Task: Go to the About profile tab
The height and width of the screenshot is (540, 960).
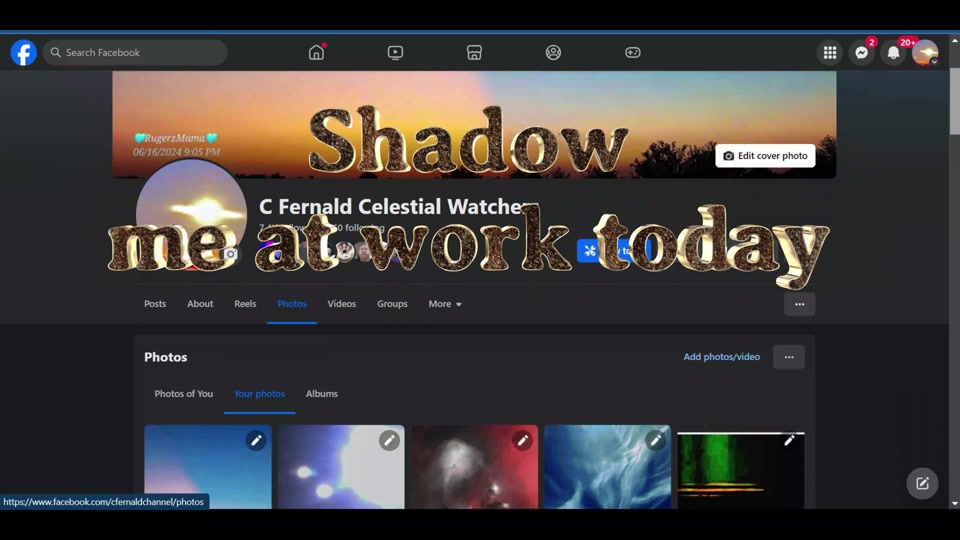Action: [200, 304]
